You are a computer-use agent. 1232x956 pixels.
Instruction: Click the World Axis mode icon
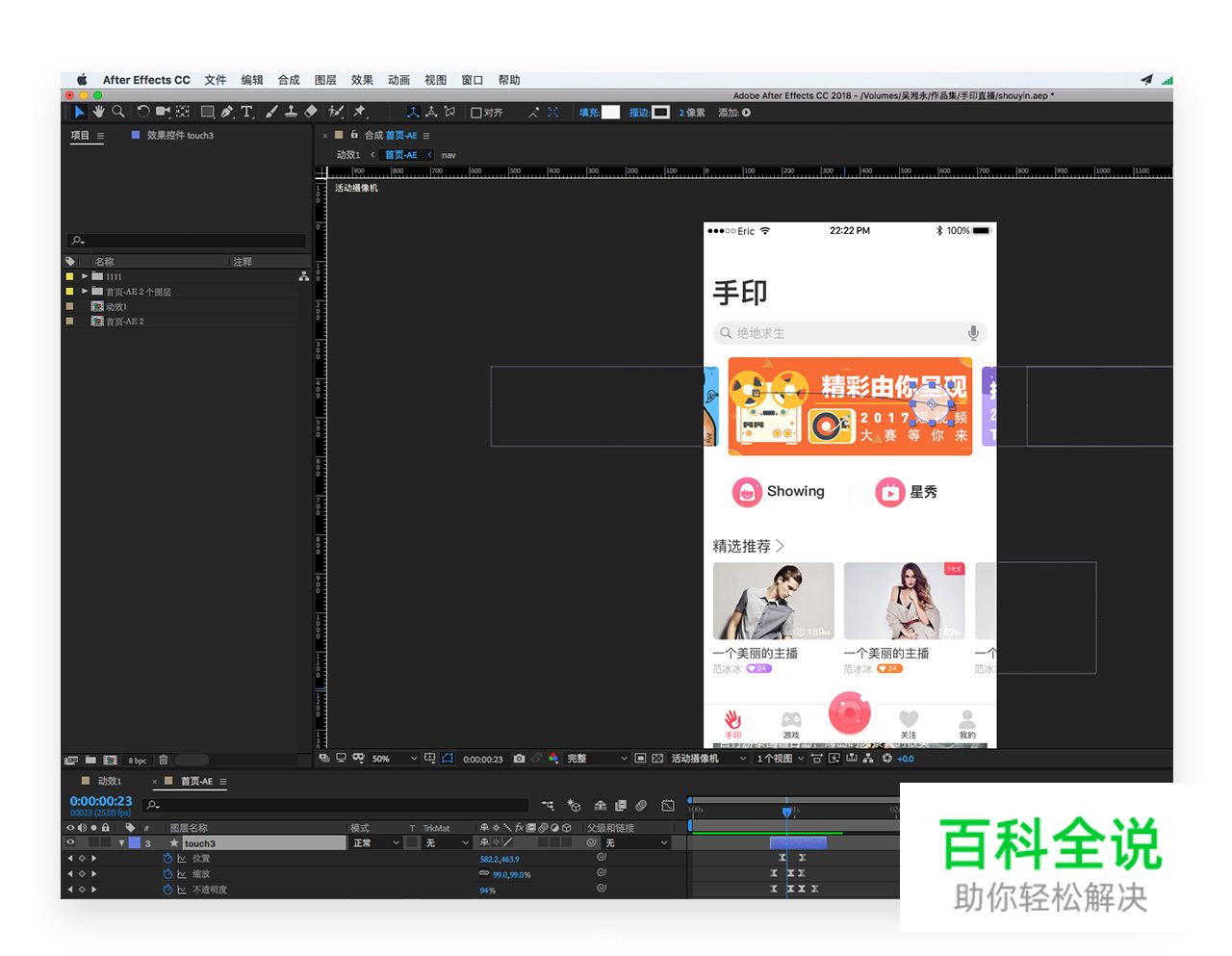(431, 112)
